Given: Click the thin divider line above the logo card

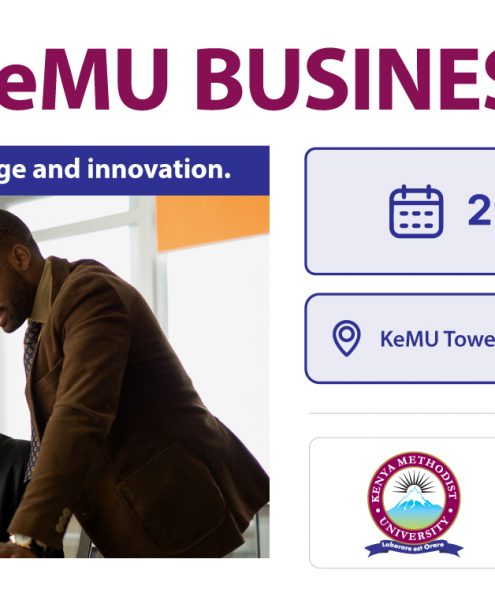Looking at the screenshot, I should tap(402, 413).
